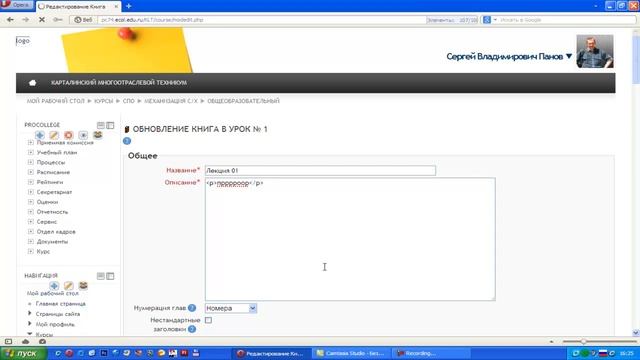This screenshot has width=640, height=360.
Task: Expand the Учебный план tree node
Action: coord(31,152)
